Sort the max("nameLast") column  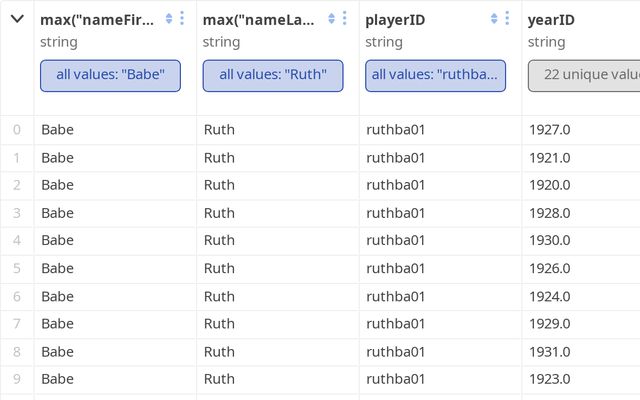(331, 19)
